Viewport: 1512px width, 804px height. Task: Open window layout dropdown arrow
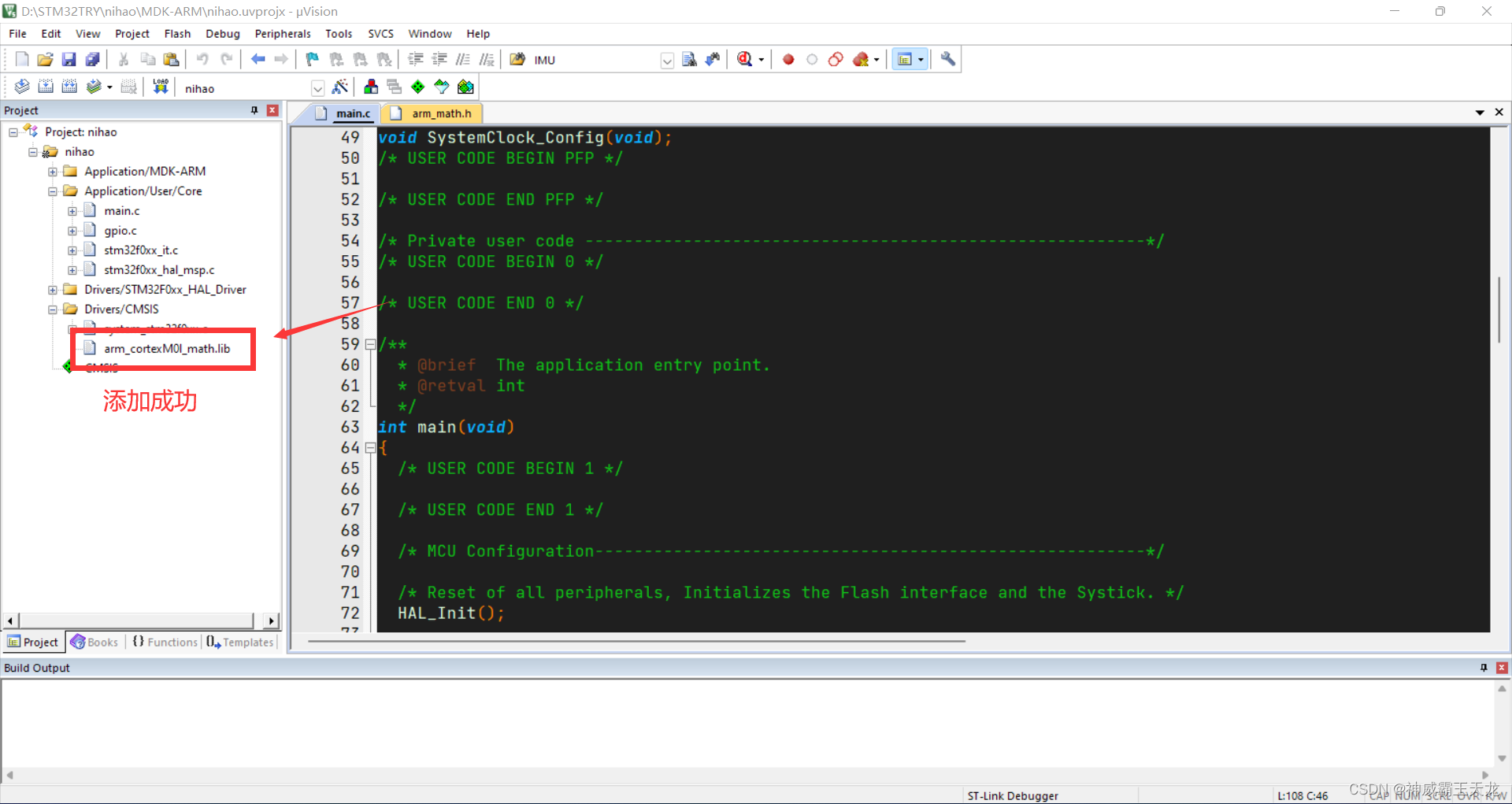(921, 60)
